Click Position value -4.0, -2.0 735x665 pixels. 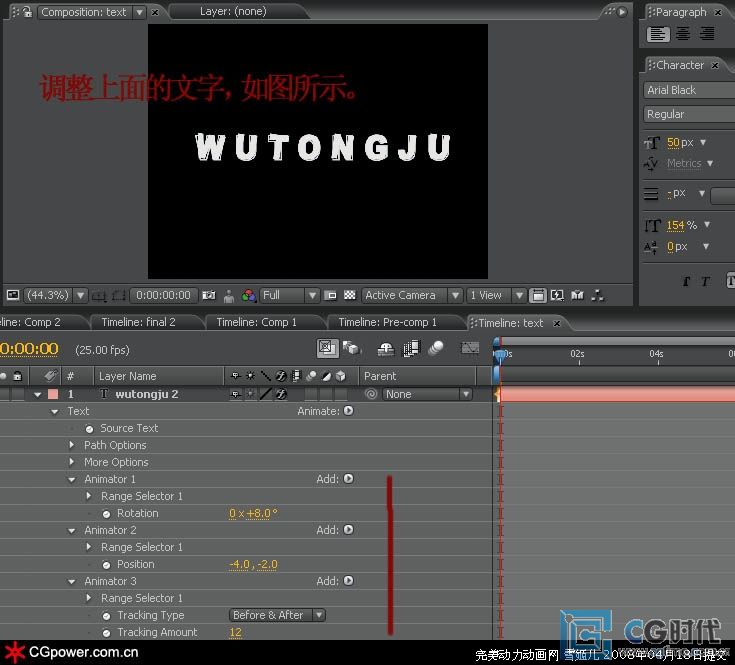253,564
